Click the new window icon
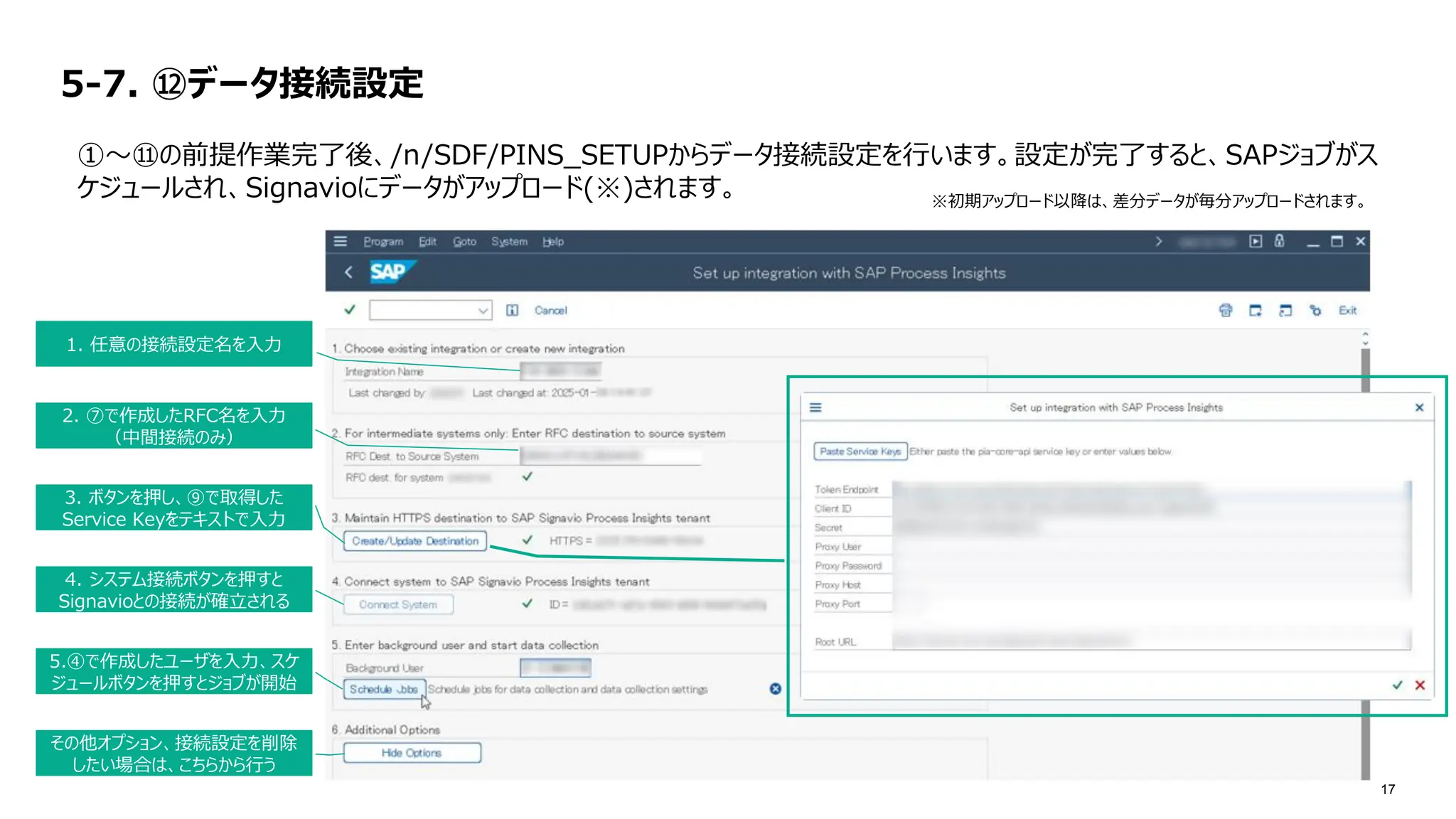 [1256, 310]
